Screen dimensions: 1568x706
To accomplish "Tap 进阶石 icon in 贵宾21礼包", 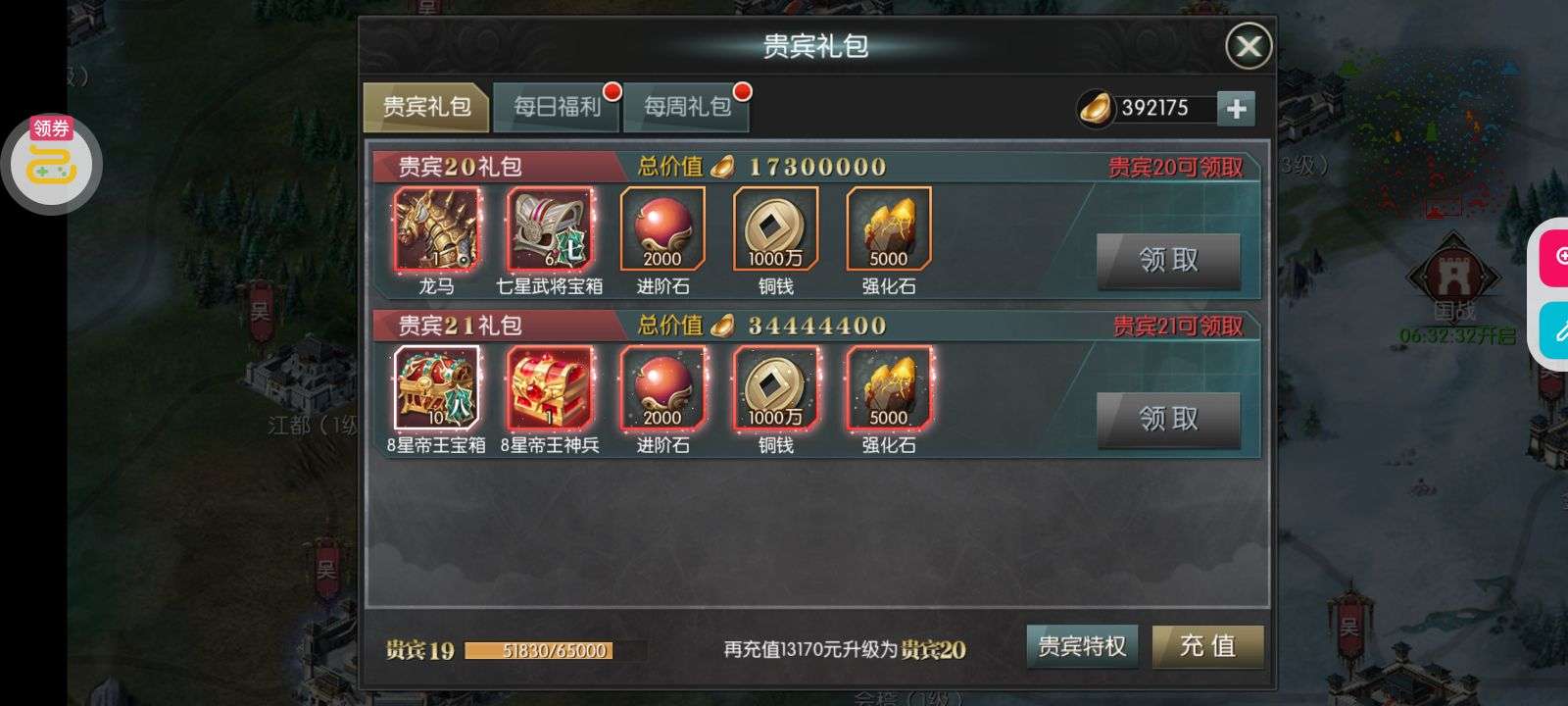I will tap(662, 387).
